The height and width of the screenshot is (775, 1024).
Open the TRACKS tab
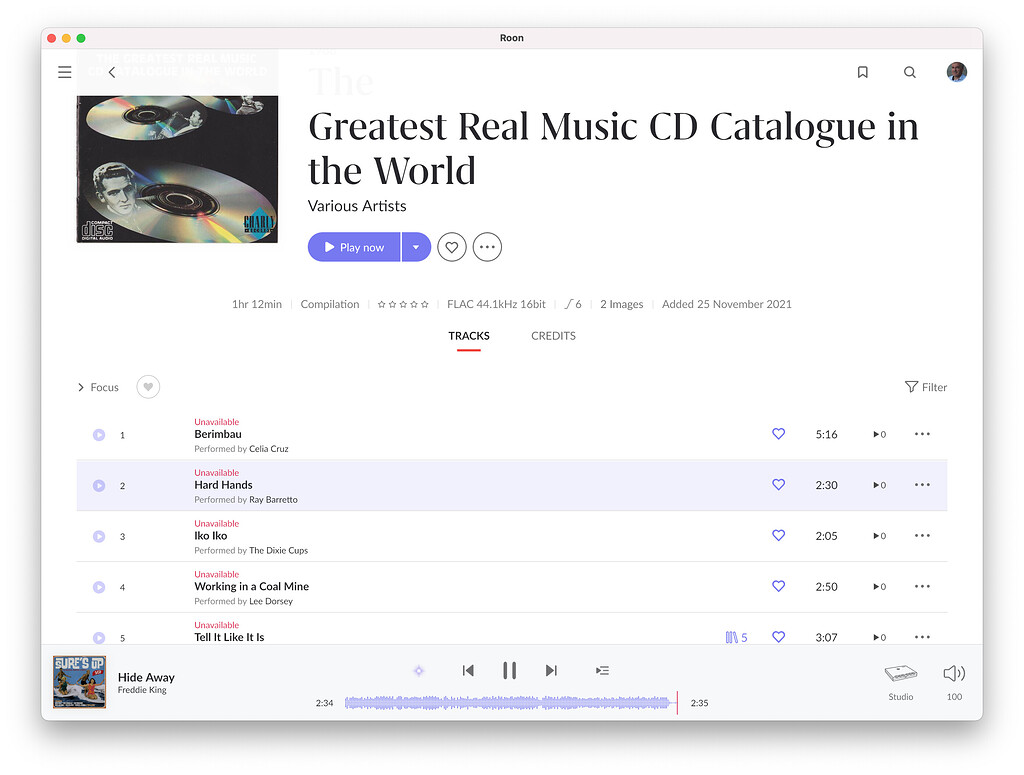coord(468,336)
